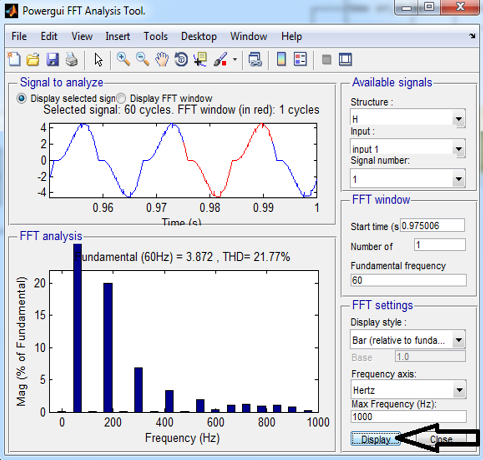Click the disabled Base value field
Screen dimensions: 483x460
(x=430, y=357)
